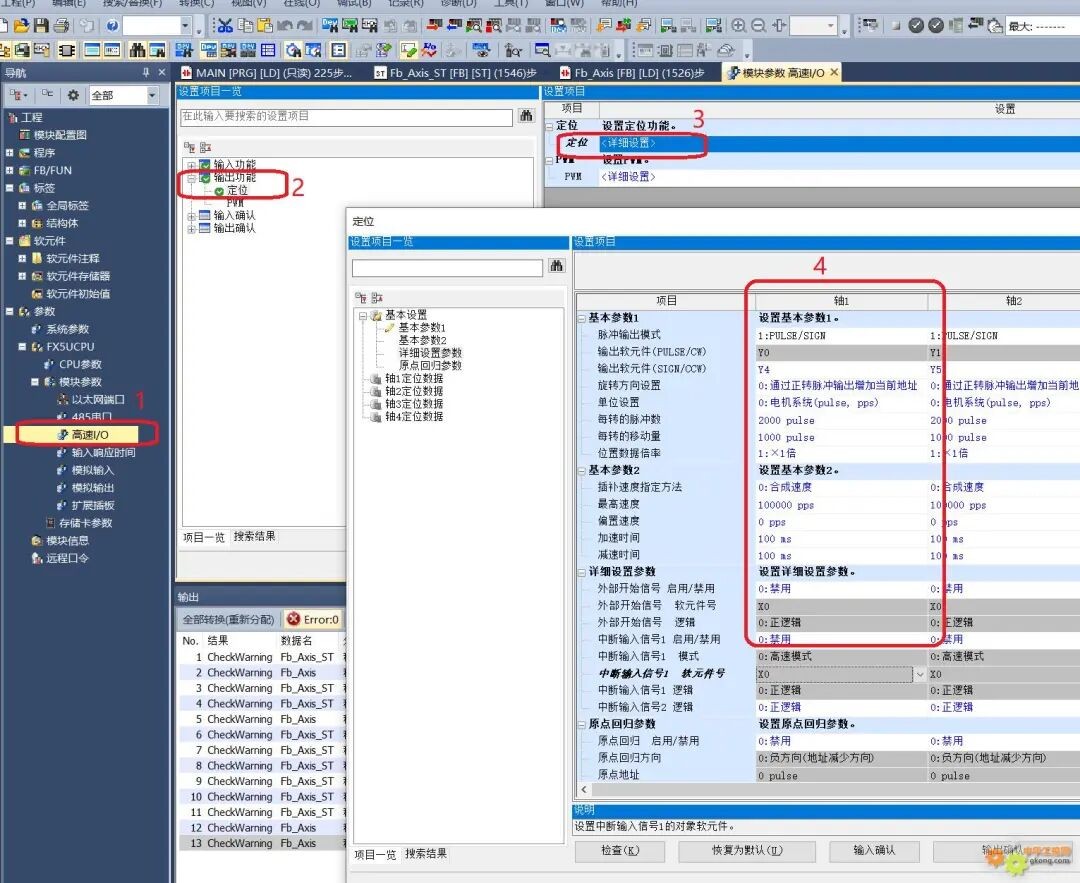Screen dimensions: 1080x883
Task: Switch to 搜索结果 tab in 定位 dialog
Action: 426,854
